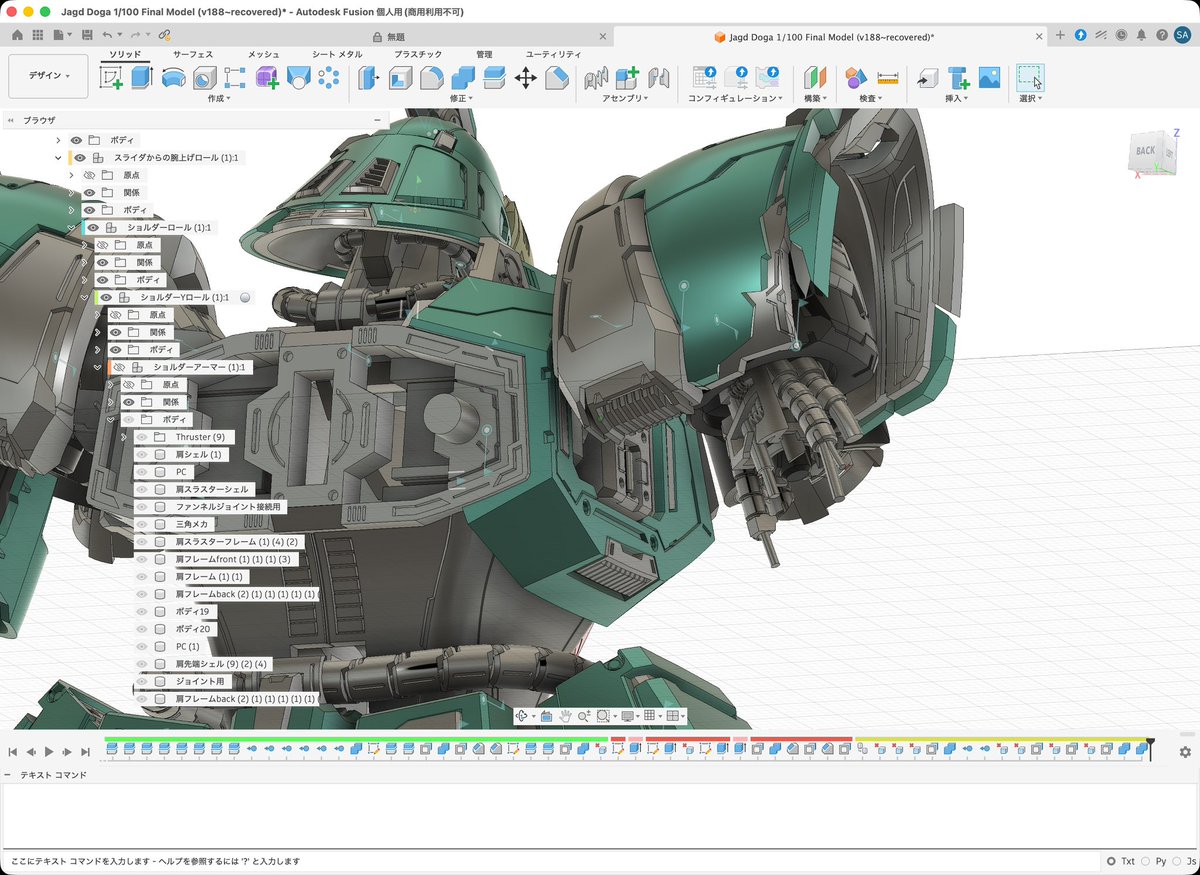The width and height of the screenshot is (1200, 875).
Task: Select the New Component tool in Assembly
Action: pos(627,78)
